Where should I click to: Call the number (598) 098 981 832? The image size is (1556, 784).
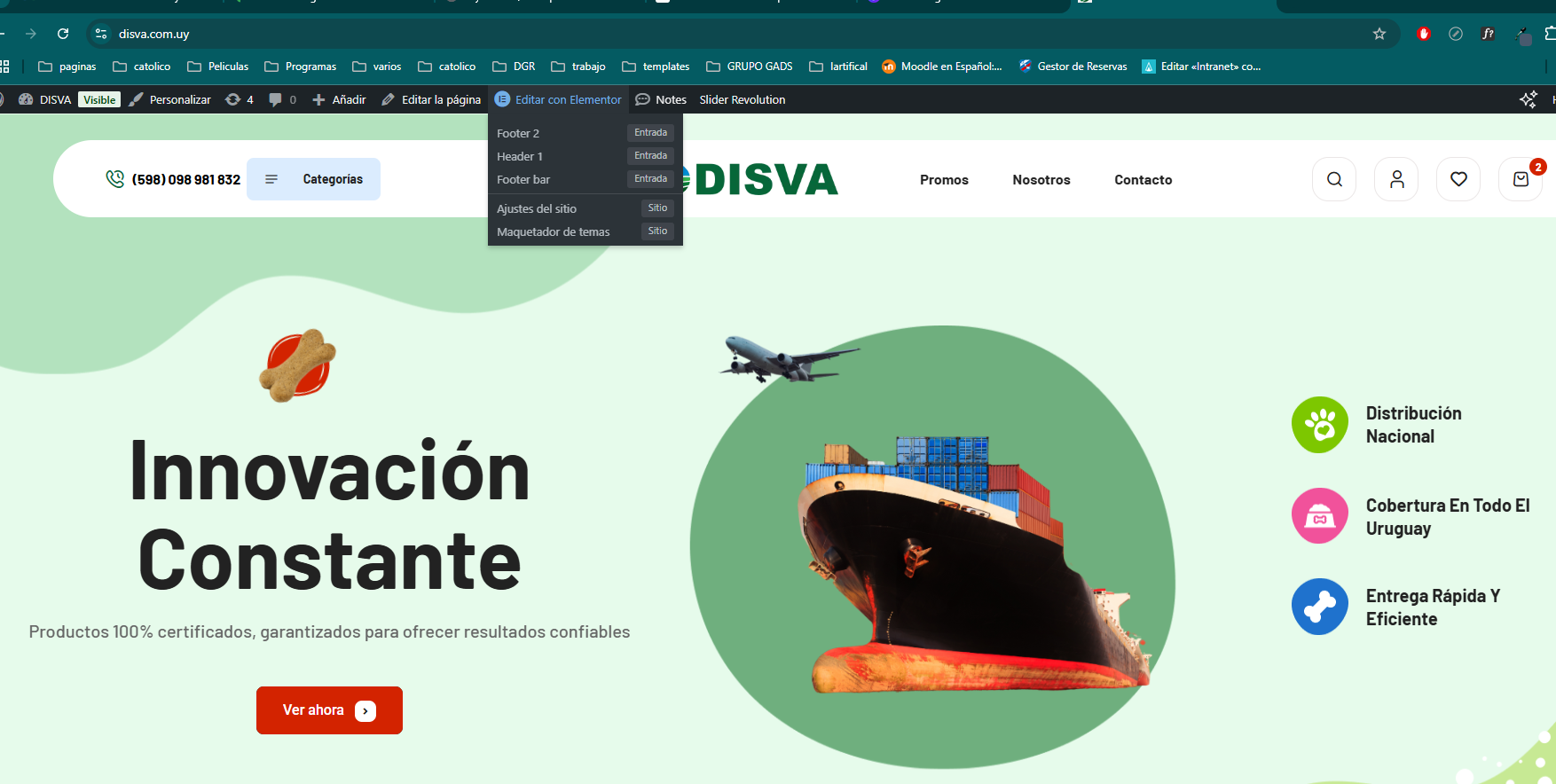(x=186, y=179)
